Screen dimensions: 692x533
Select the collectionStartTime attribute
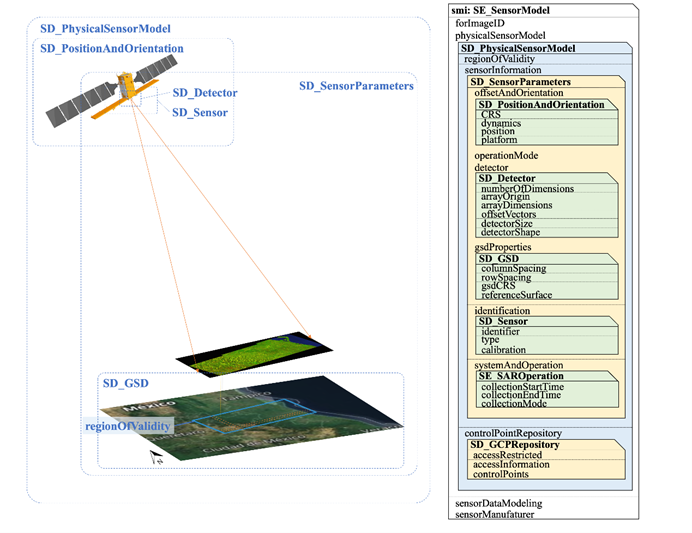[522, 387]
